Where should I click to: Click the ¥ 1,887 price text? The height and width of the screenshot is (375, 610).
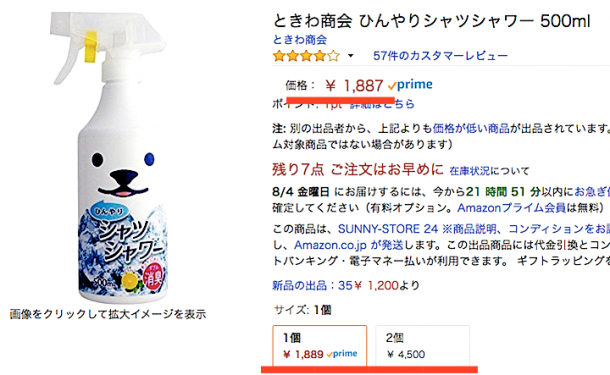tap(354, 86)
